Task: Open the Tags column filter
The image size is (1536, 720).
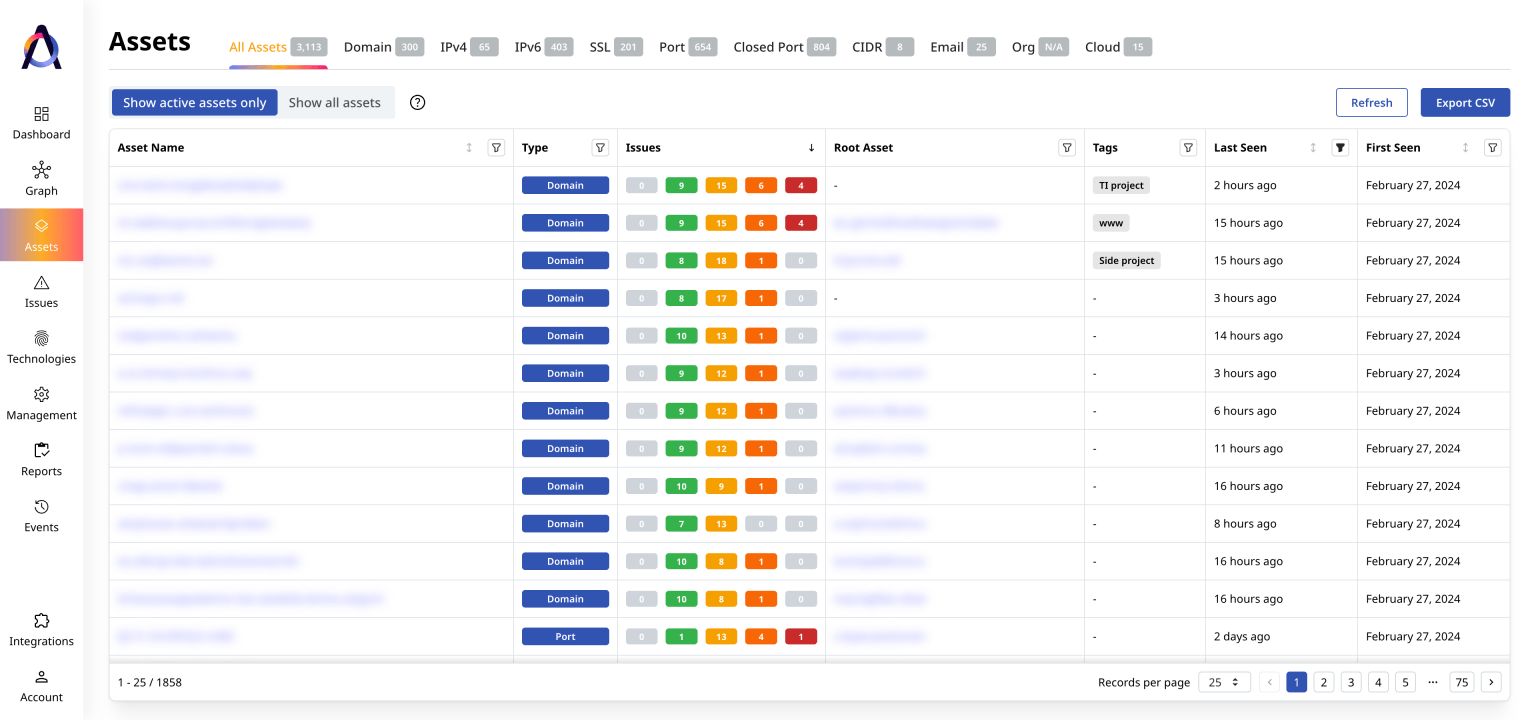Action: pyautogui.click(x=1188, y=148)
